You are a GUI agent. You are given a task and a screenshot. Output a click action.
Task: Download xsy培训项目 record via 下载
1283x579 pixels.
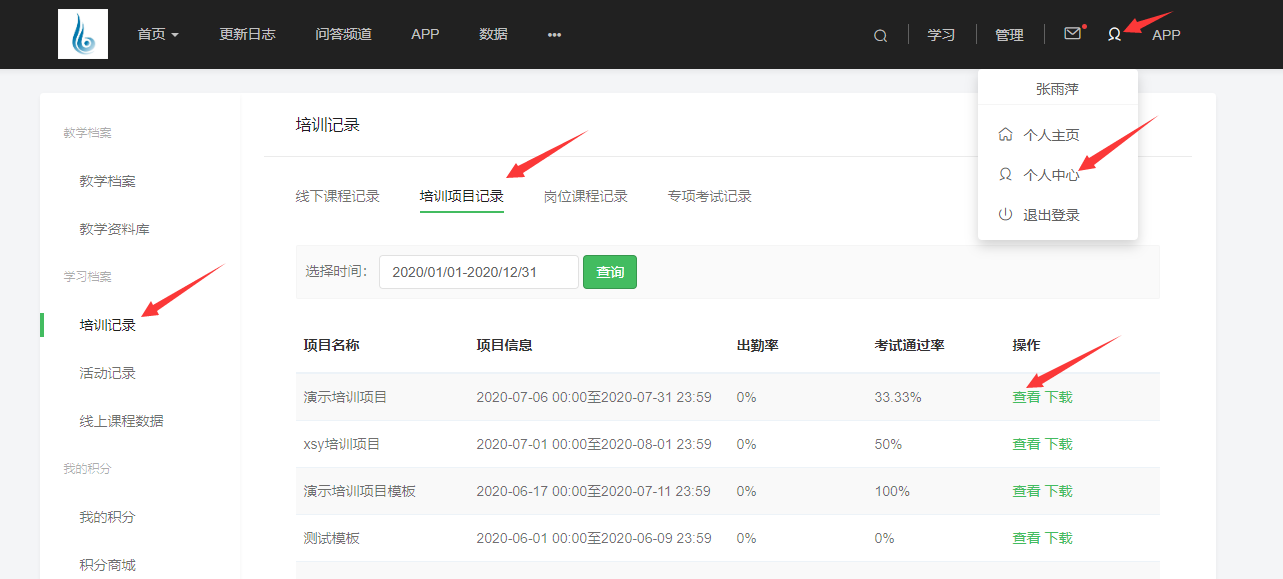pyautogui.click(x=1059, y=444)
